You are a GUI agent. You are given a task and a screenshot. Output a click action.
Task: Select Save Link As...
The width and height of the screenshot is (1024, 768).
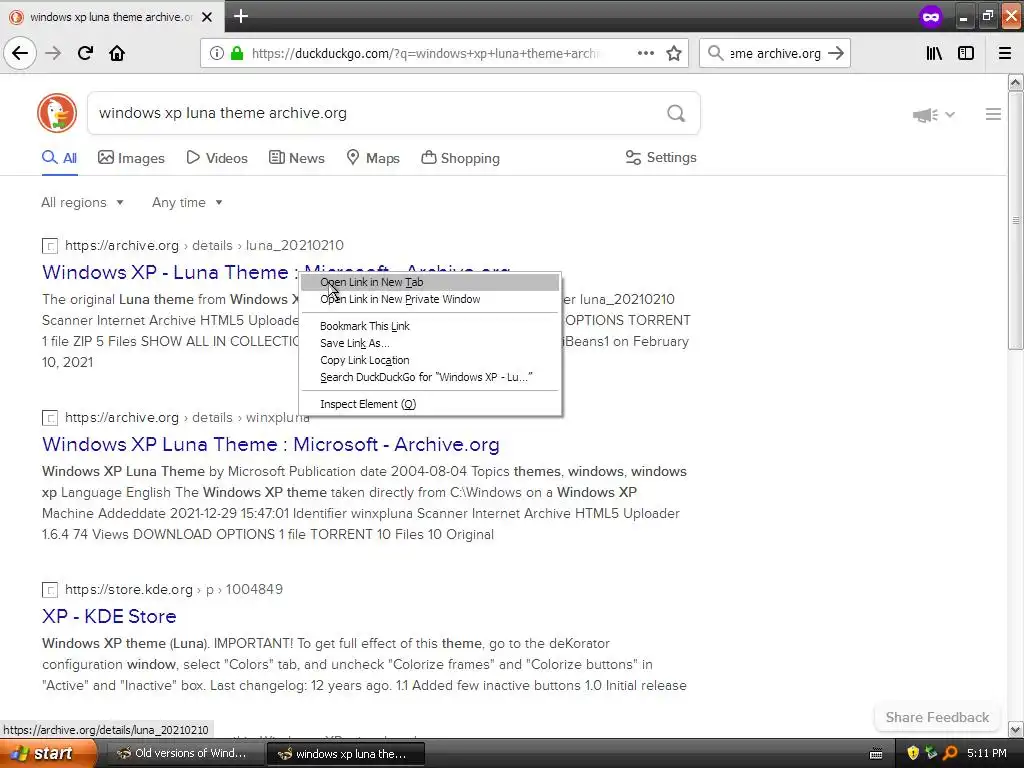(430, 343)
